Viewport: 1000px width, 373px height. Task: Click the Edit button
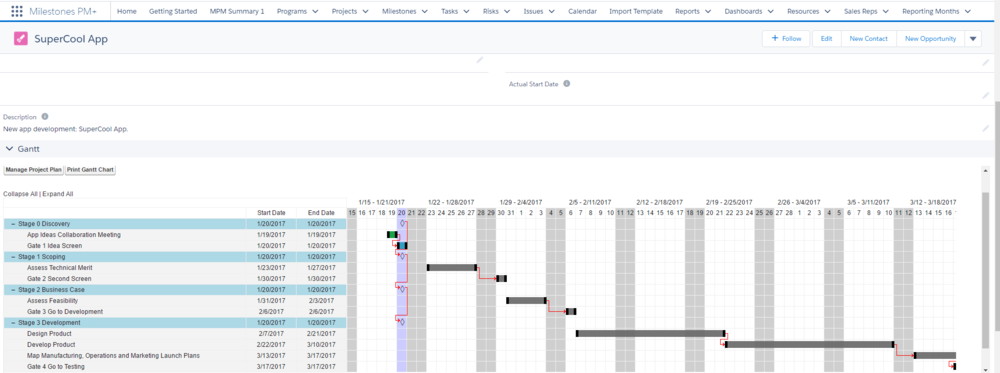827,39
